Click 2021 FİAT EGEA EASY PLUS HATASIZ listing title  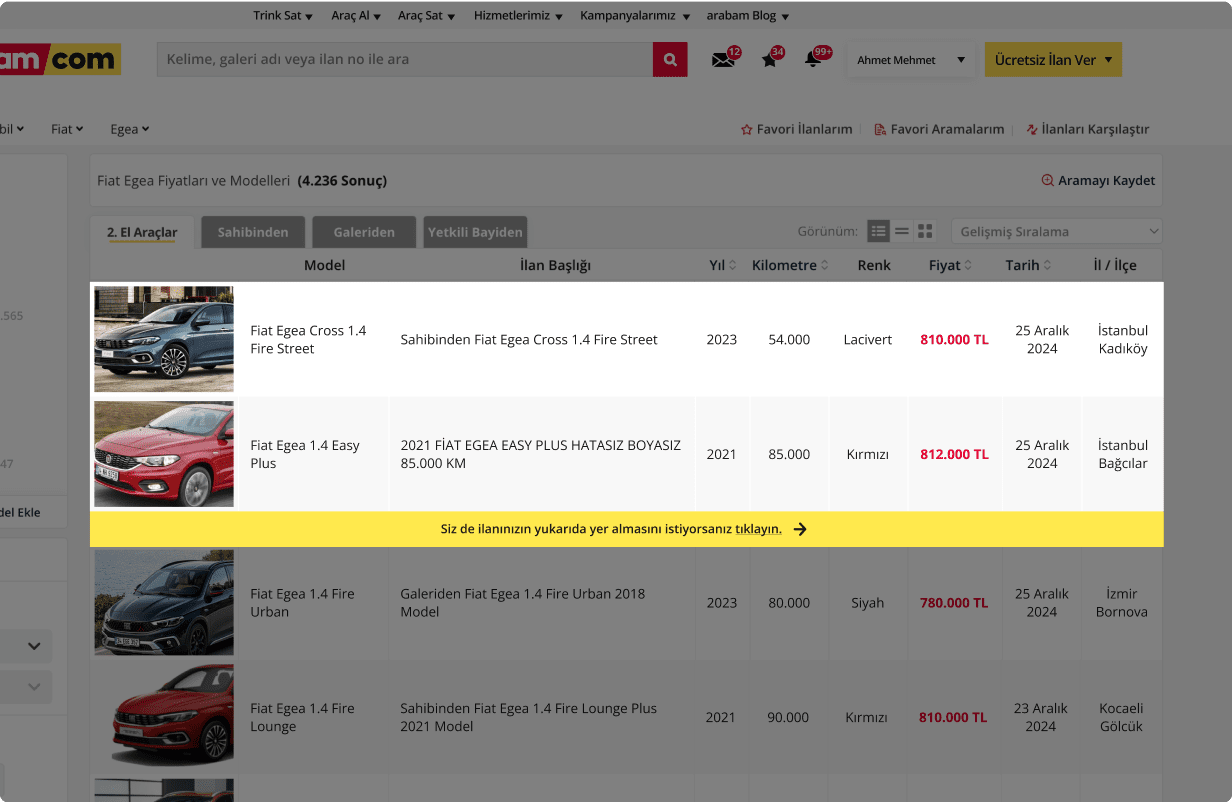point(540,454)
